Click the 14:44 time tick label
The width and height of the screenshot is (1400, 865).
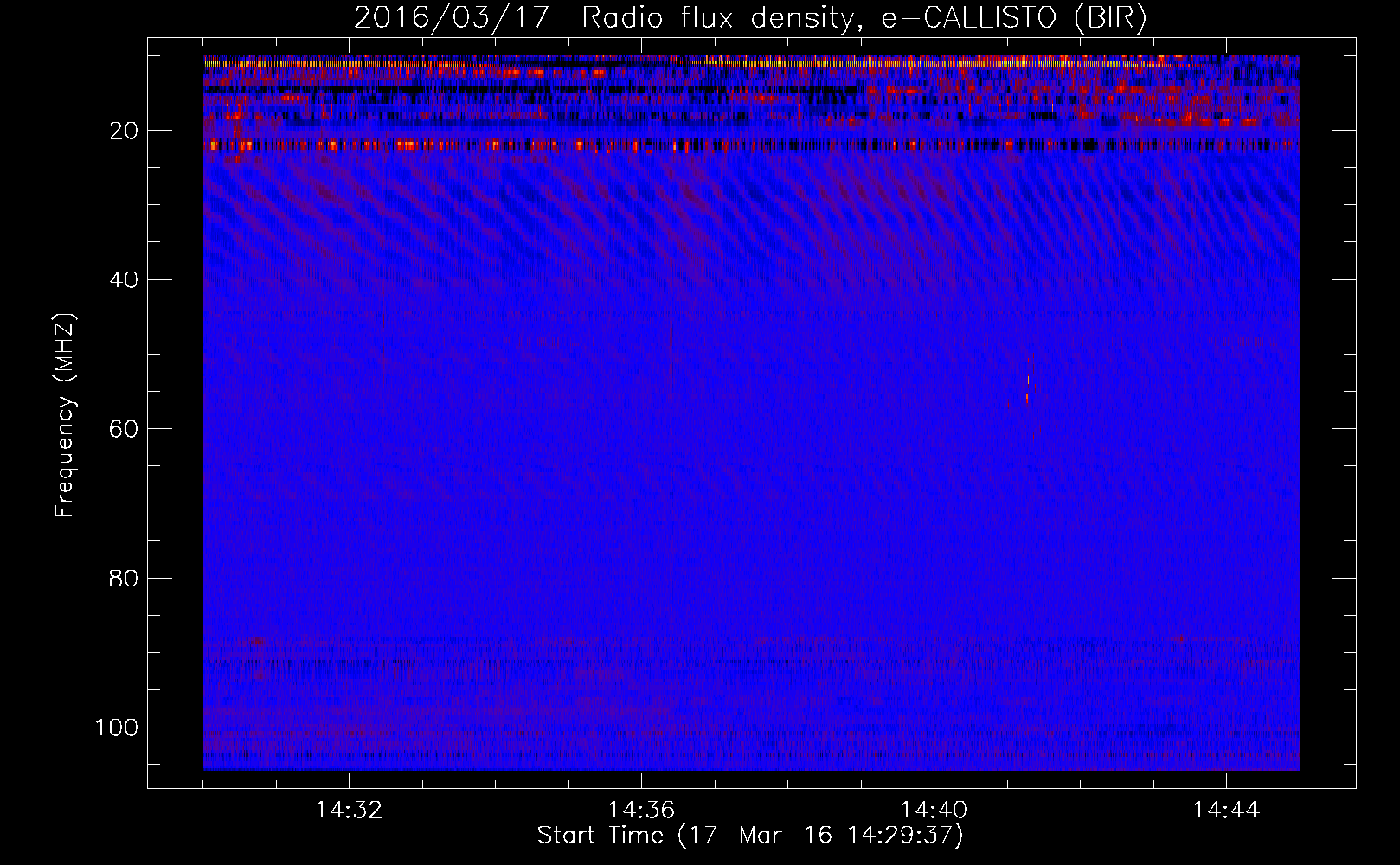point(1226,811)
